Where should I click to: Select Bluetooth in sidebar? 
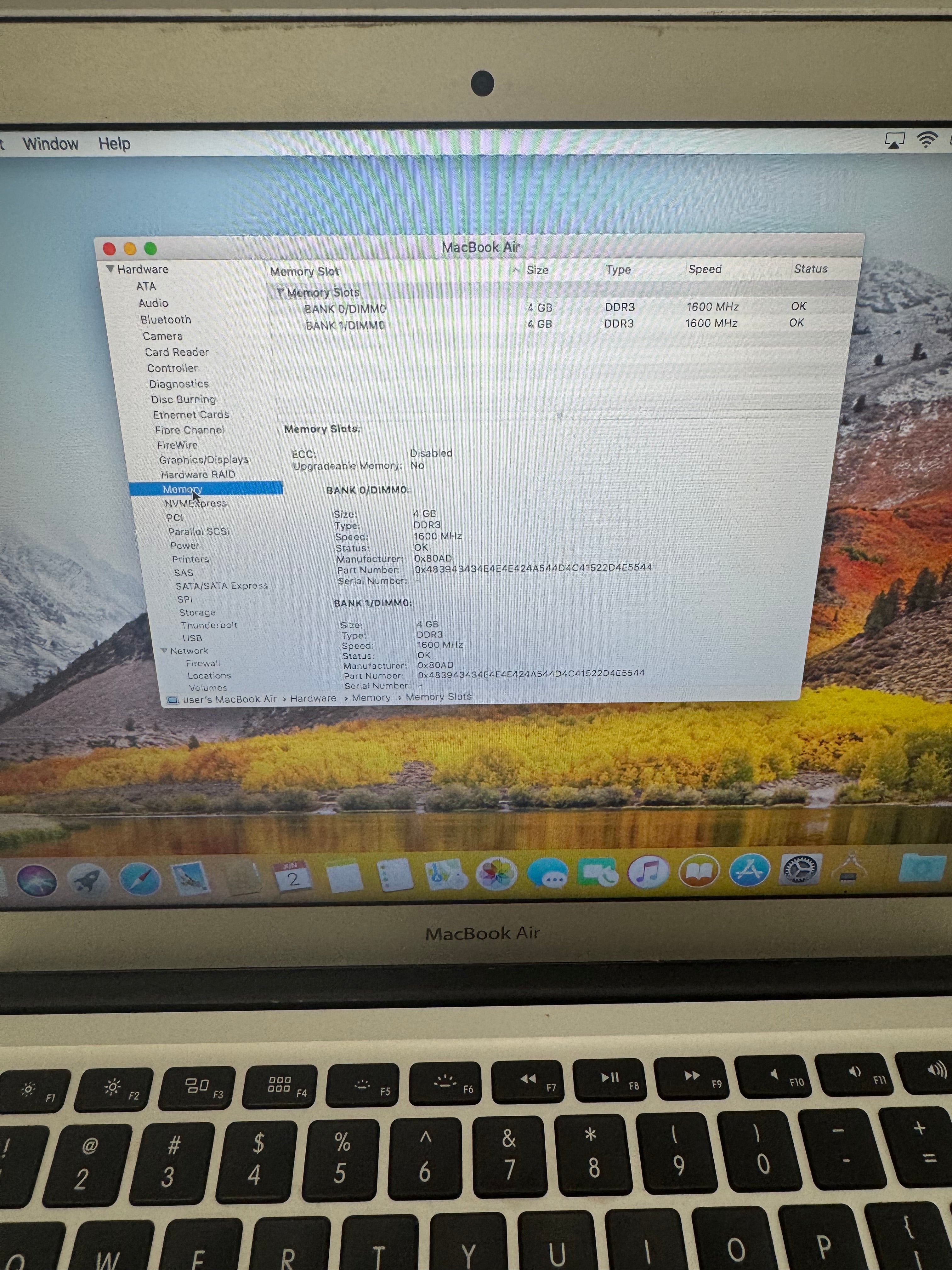tap(166, 320)
